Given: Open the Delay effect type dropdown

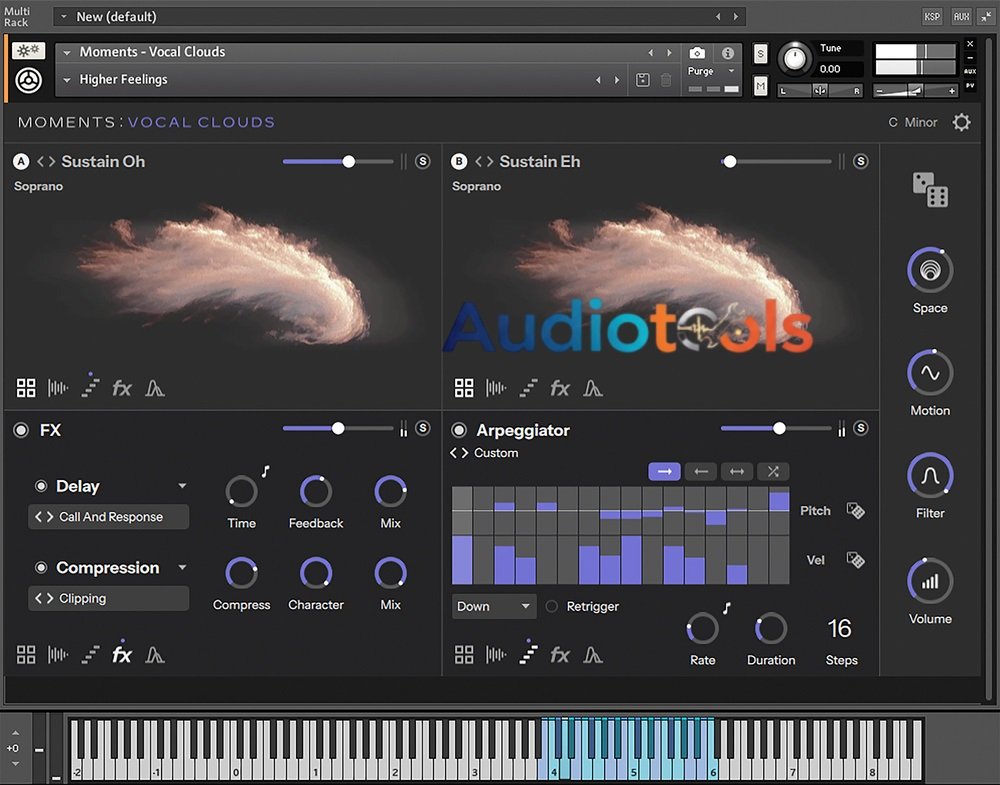Looking at the screenshot, I should pyautogui.click(x=182, y=486).
